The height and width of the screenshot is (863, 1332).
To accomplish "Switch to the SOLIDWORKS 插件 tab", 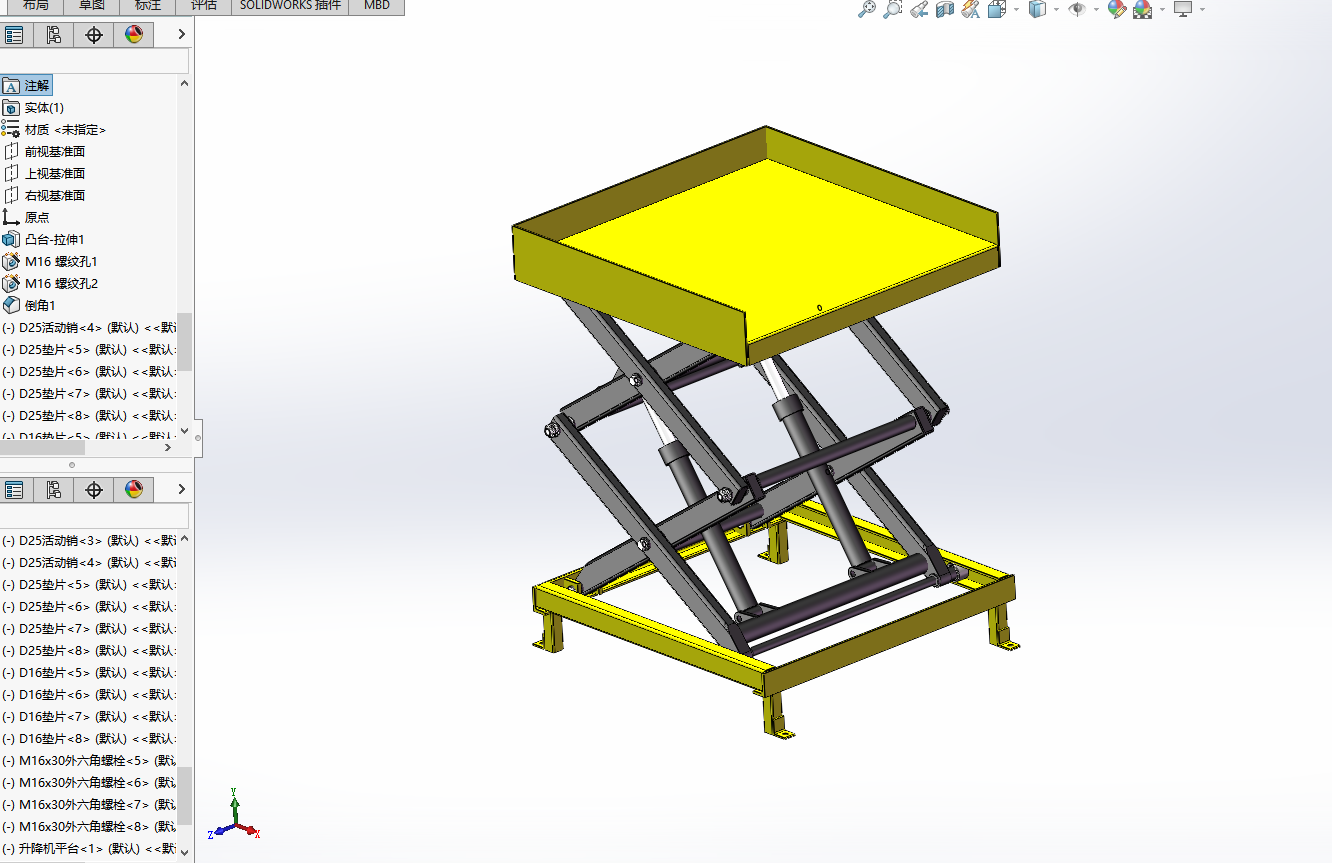I will pos(290,5).
